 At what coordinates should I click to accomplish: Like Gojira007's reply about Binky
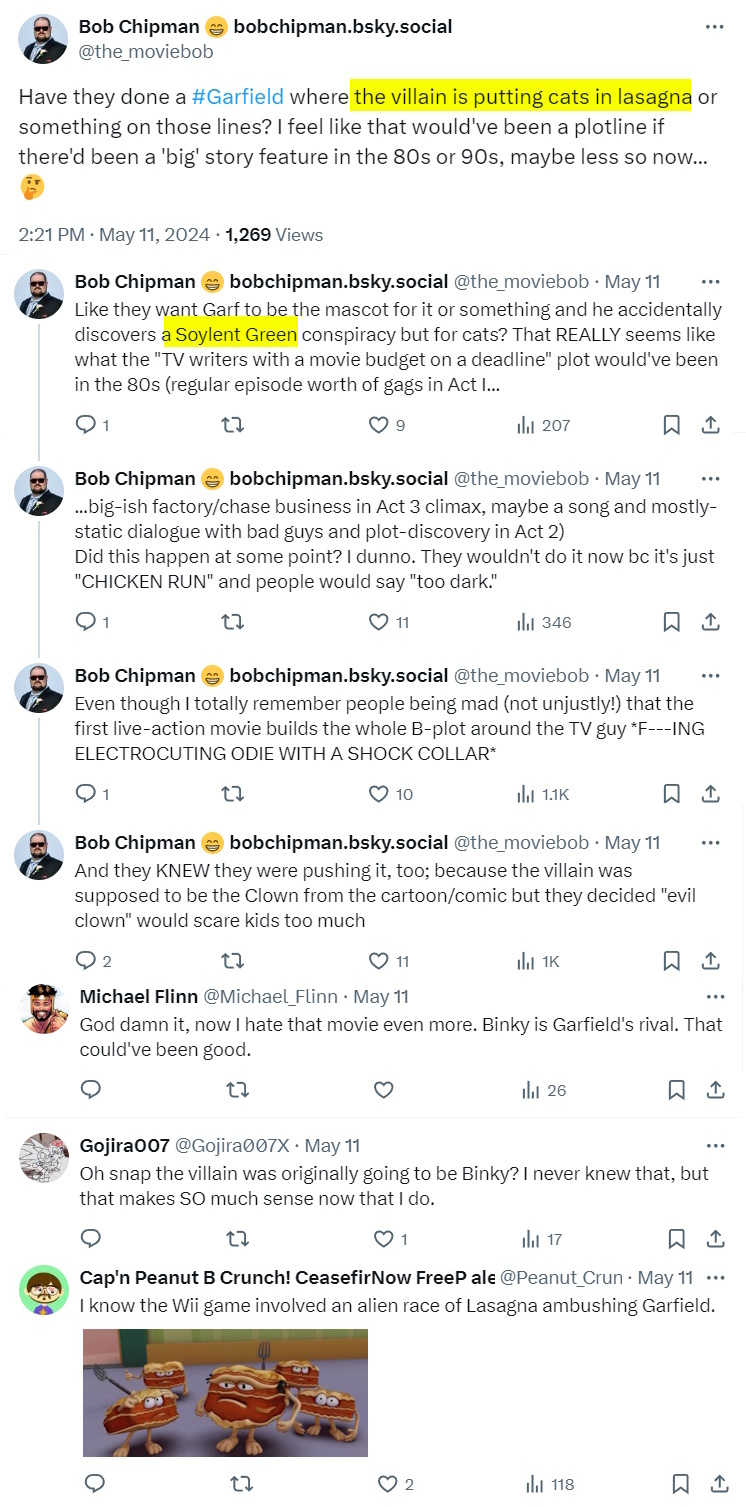tap(384, 1239)
